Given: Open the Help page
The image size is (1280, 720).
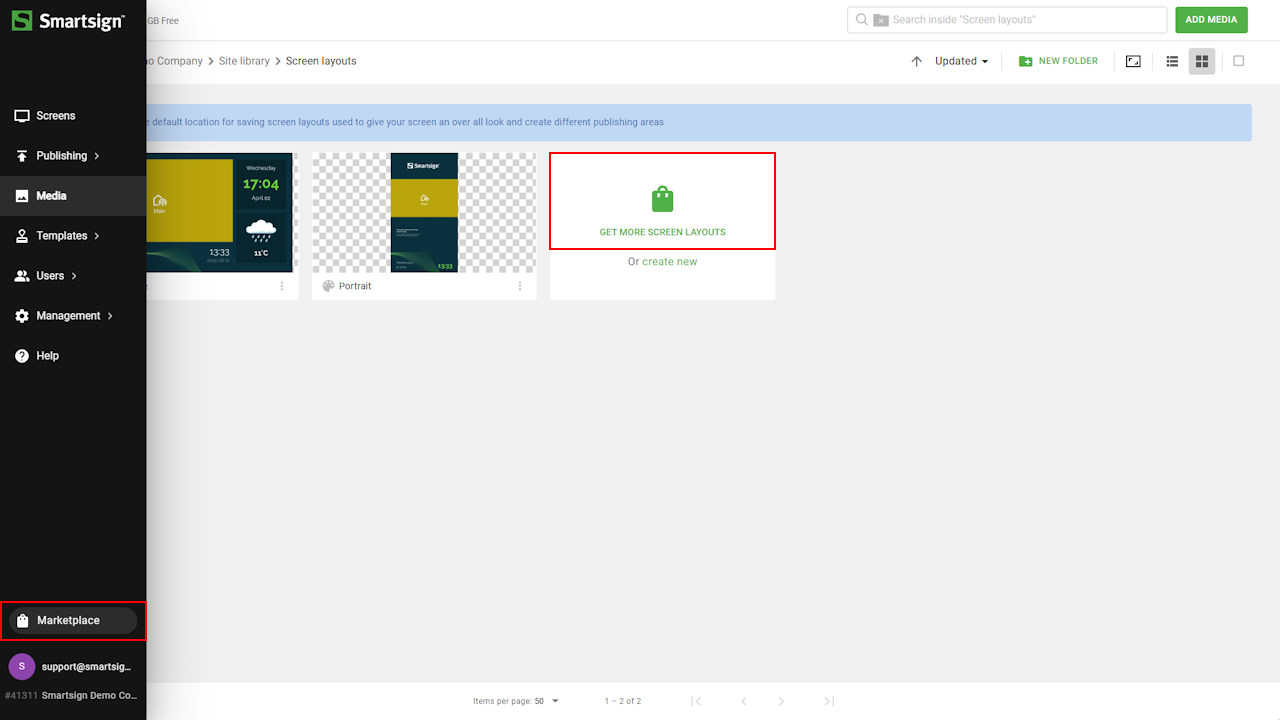Looking at the screenshot, I should (47, 356).
